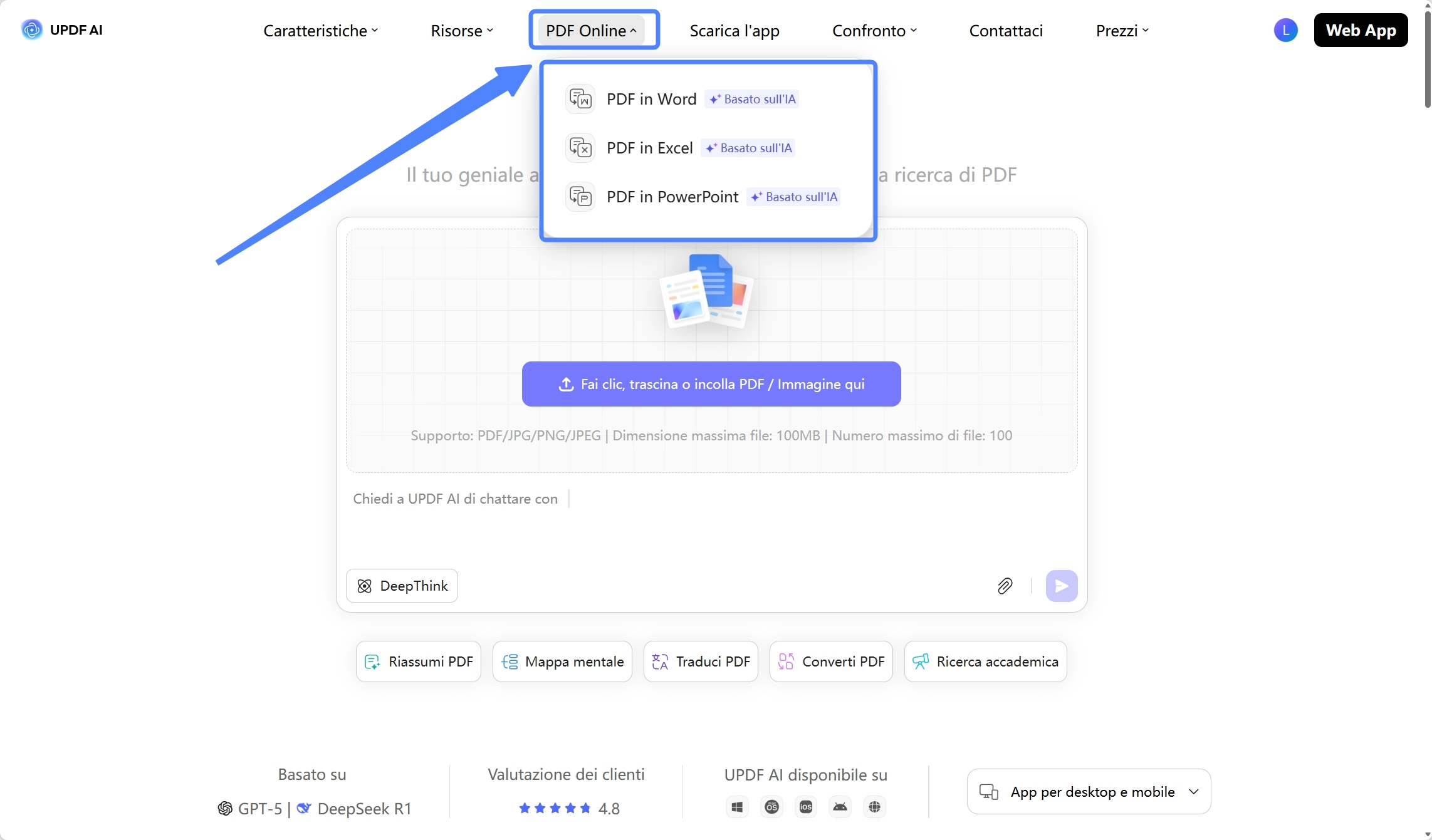This screenshot has width=1432, height=840.
Task: Select the Android platform icon
Action: coord(840,807)
